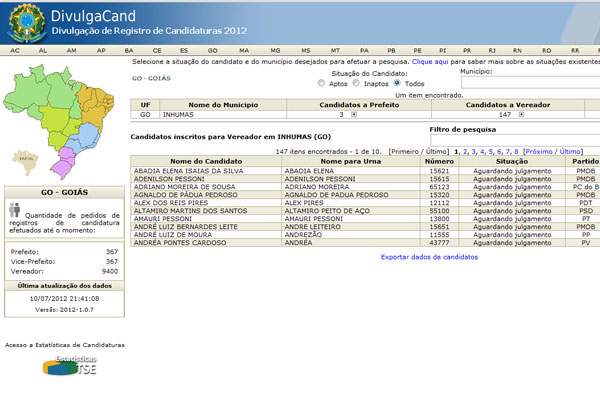Select candidate ABADIA ELENA ISAIAS DA SILVA
This screenshot has height=402, width=600.
point(188,171)
